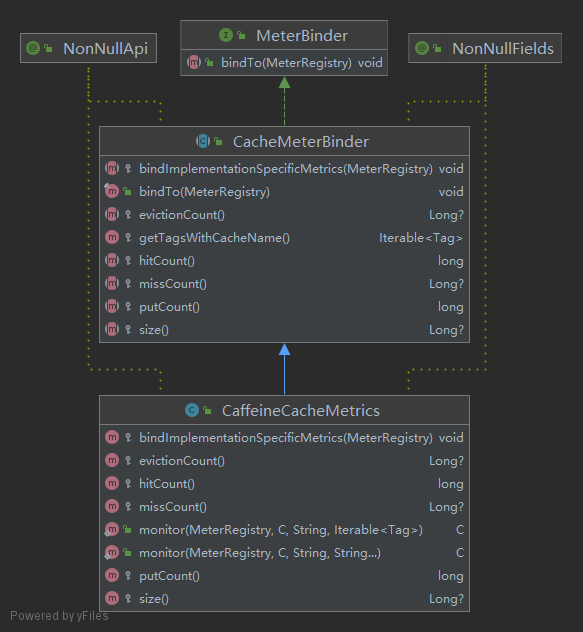583x632 pixels.
Task: Click static method icon of monitor String...
Action: (112, 552)
